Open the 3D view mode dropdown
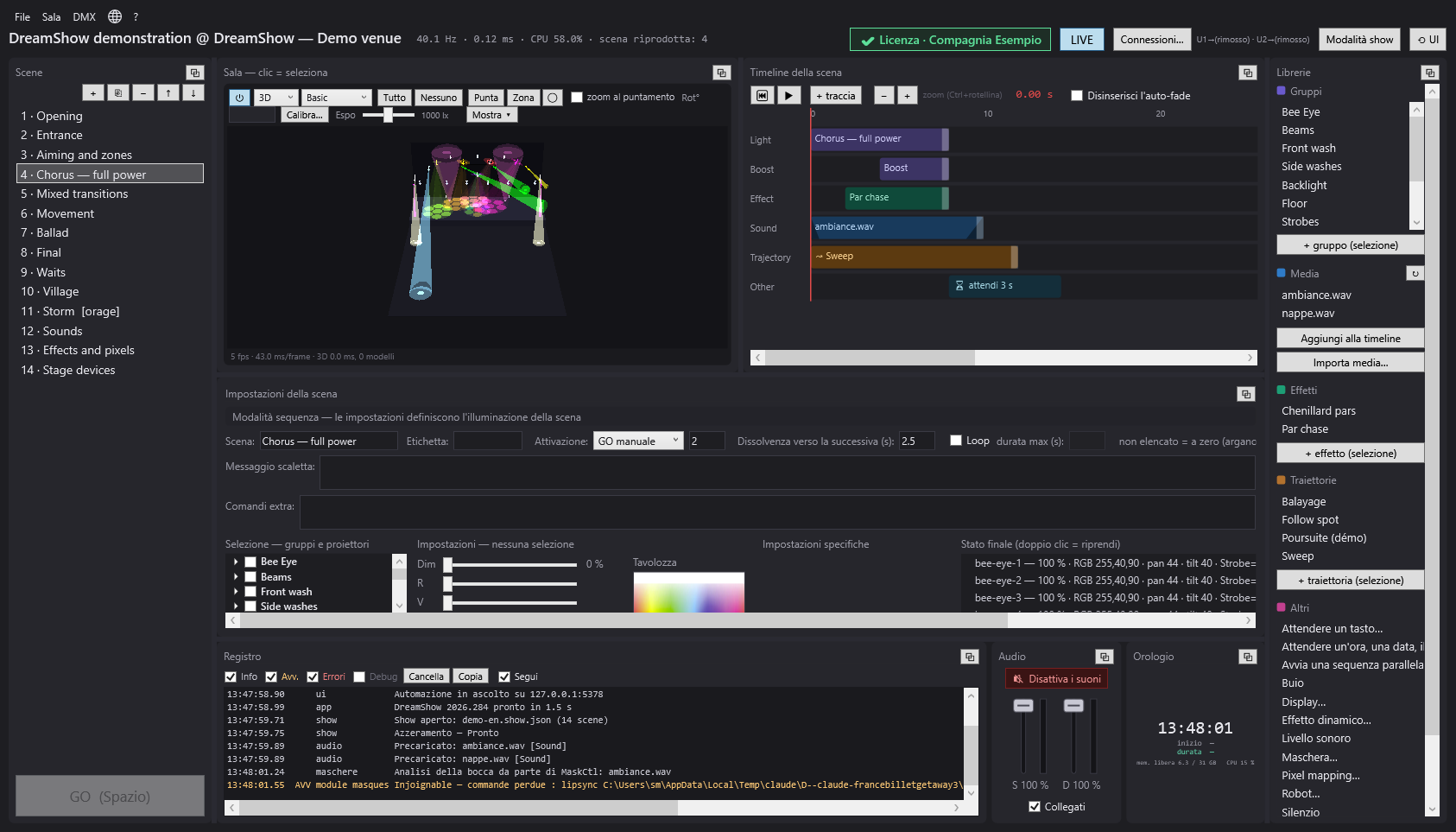The height and width of the screenshot is (832, 1456). (276, 98)
